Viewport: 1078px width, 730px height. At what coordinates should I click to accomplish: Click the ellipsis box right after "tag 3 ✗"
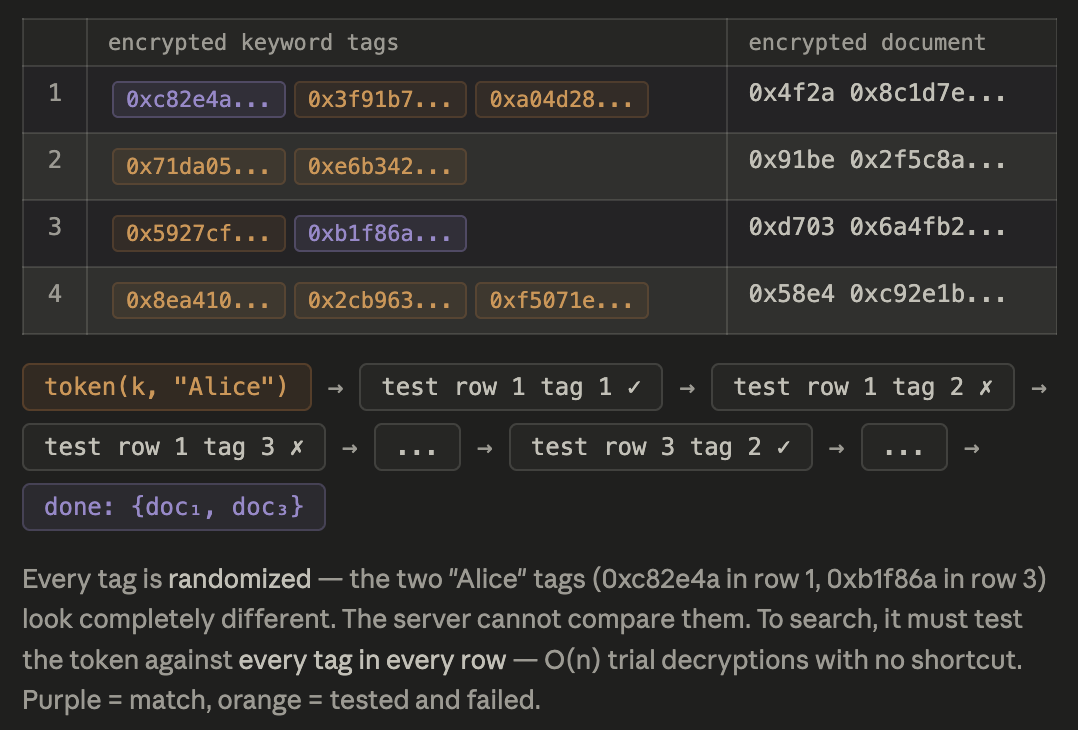point(417,447)
